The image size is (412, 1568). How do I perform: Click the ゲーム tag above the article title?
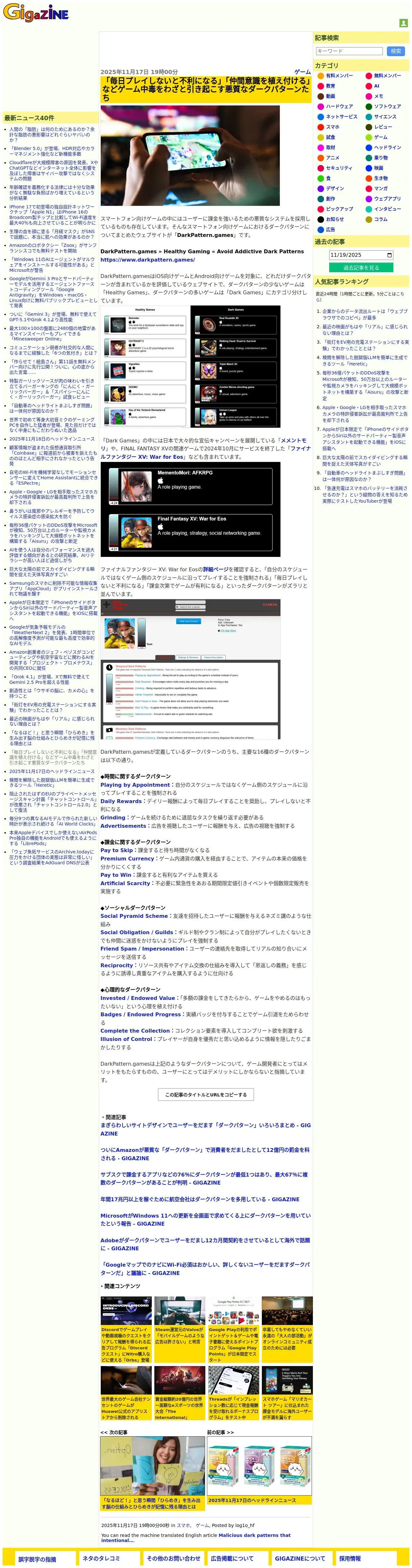pos(302,72)
